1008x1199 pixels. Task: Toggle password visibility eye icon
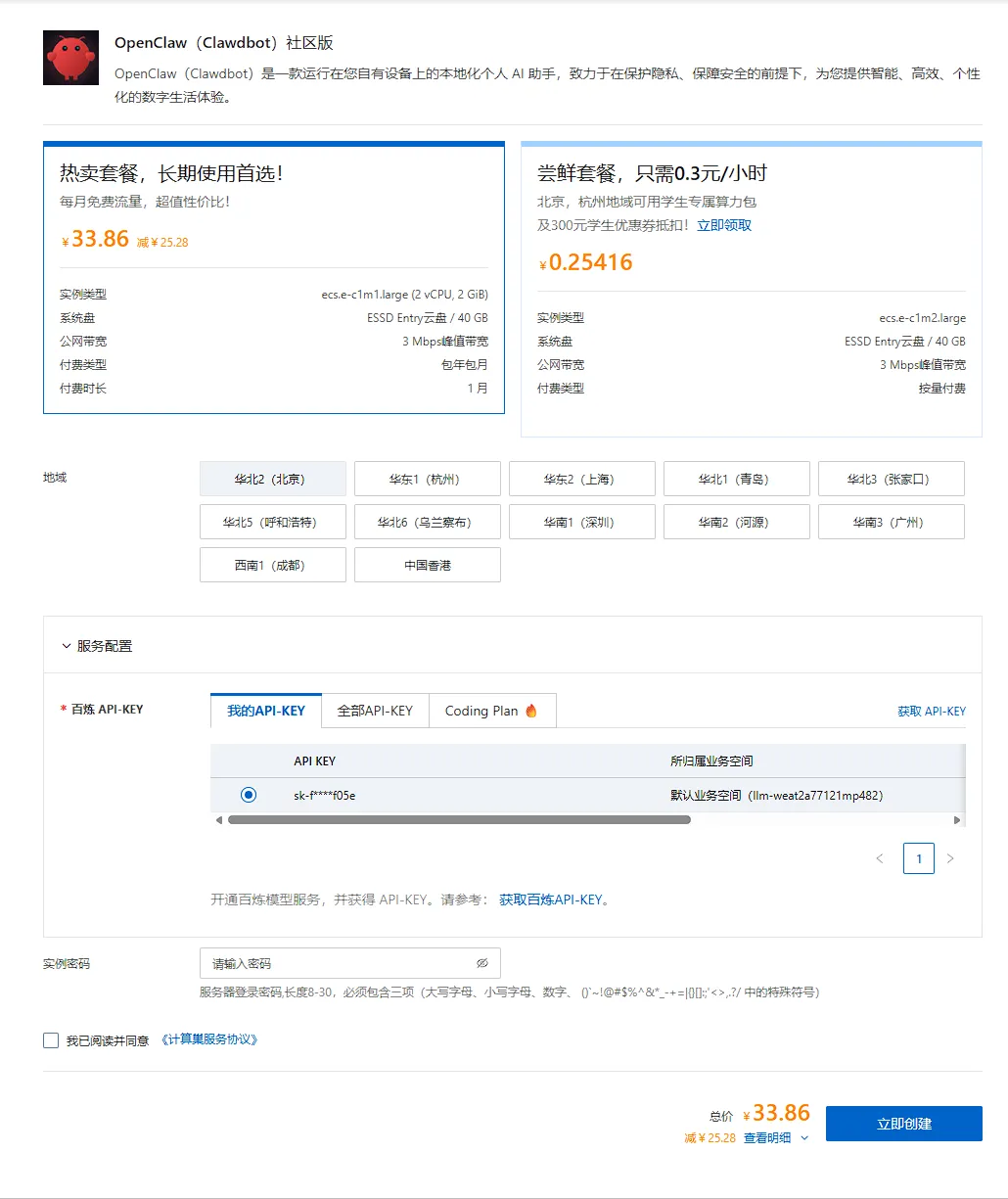[482, 963]
